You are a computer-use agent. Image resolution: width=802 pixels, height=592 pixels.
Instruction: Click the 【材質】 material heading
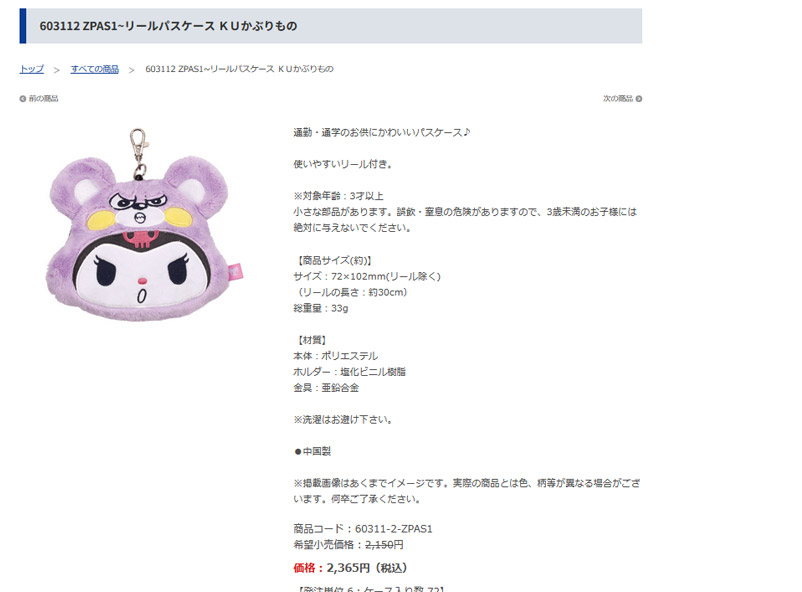(311, 340)
